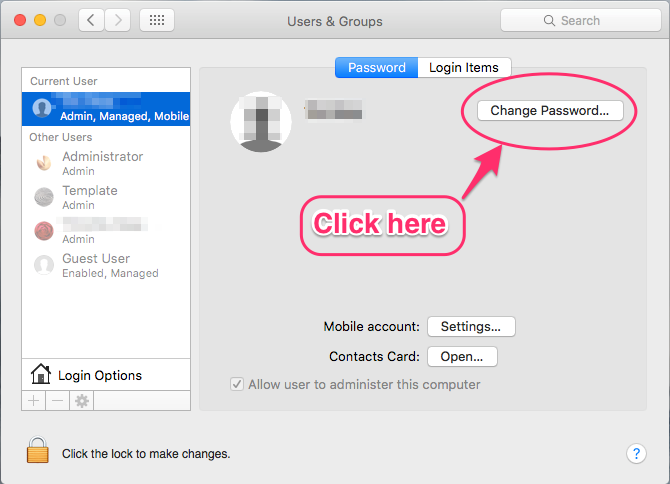Click 'Click the lock to make changes.' text
The width and height of the screenshot is (670, 484).
146,454
